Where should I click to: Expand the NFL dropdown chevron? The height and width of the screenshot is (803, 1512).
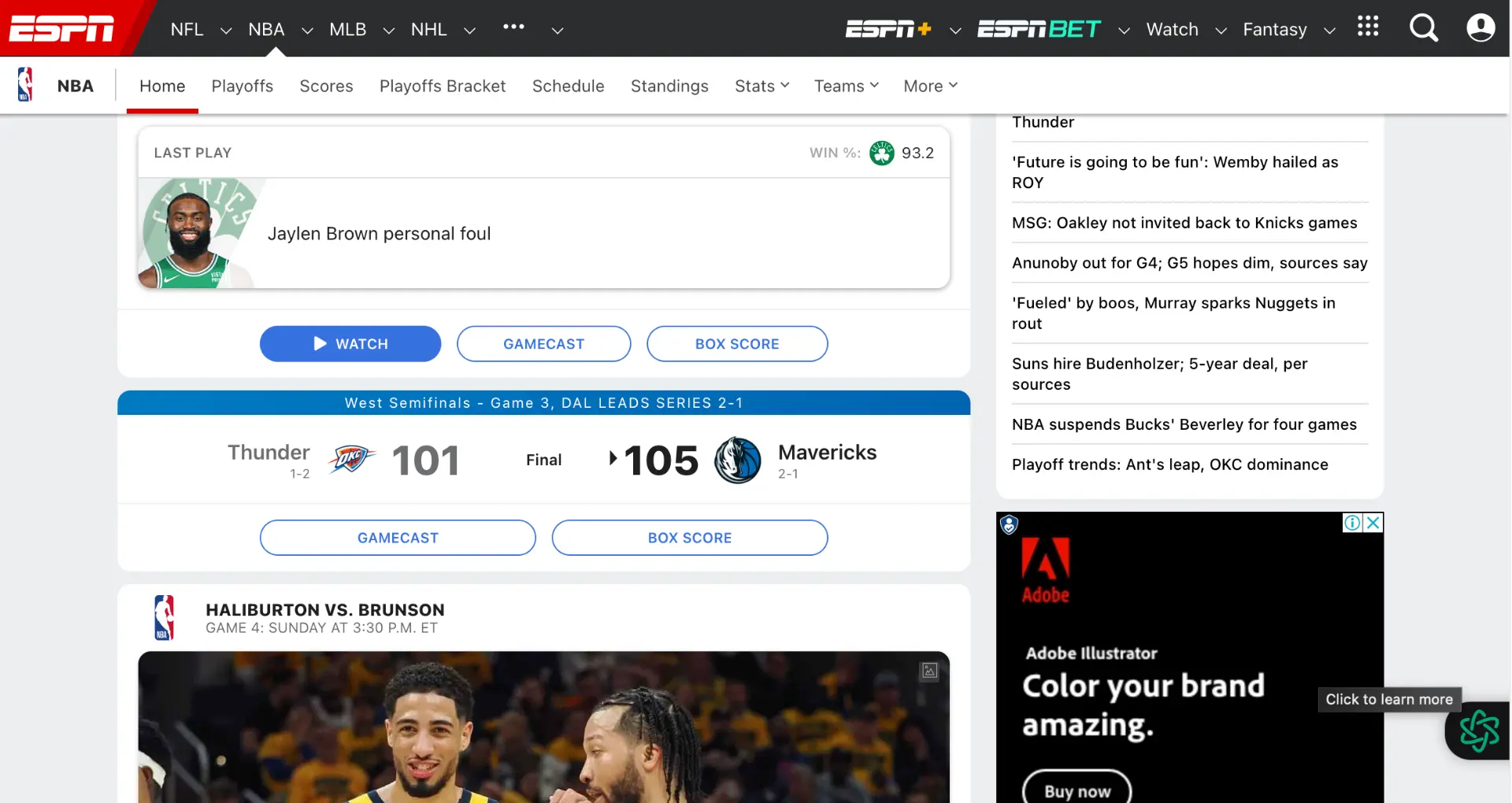(x=225, y=31)
